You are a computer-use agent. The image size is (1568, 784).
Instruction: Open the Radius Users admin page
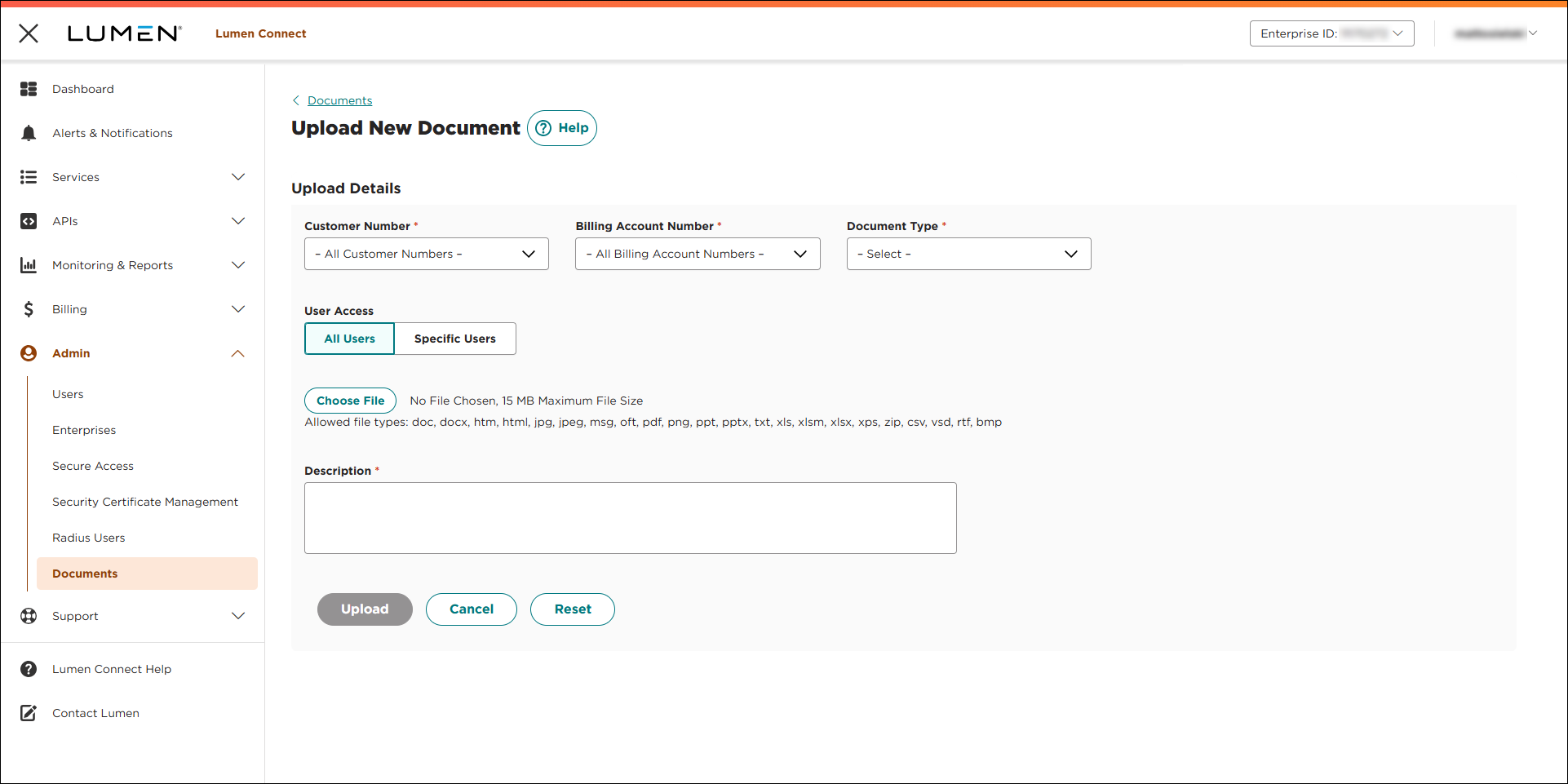pyautogui.click(x=88, y=538)
